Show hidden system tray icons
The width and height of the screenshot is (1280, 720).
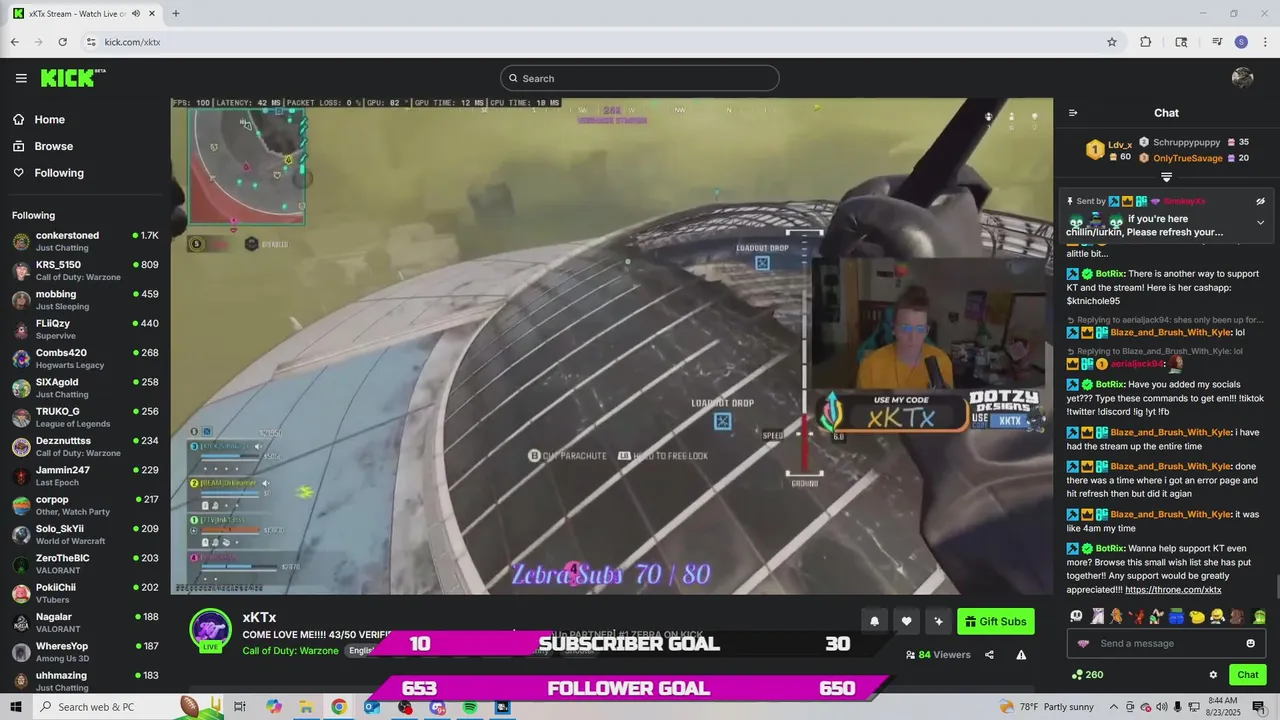(x=1113, y=707)
